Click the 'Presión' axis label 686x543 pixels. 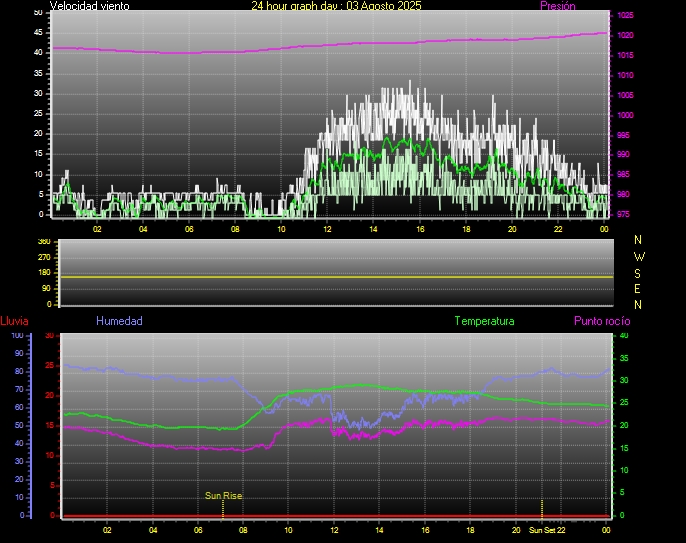[x=558, y=6]
